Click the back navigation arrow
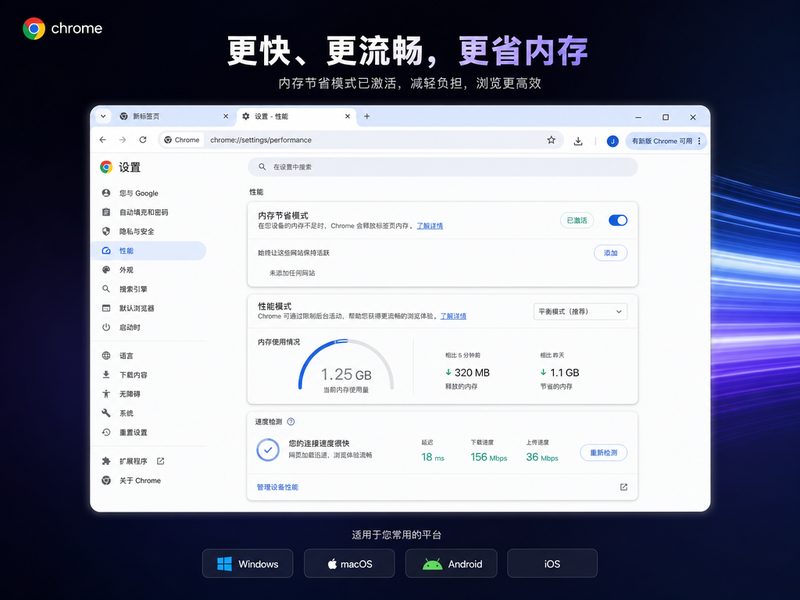The image size is (800, 600). [103, 140]
